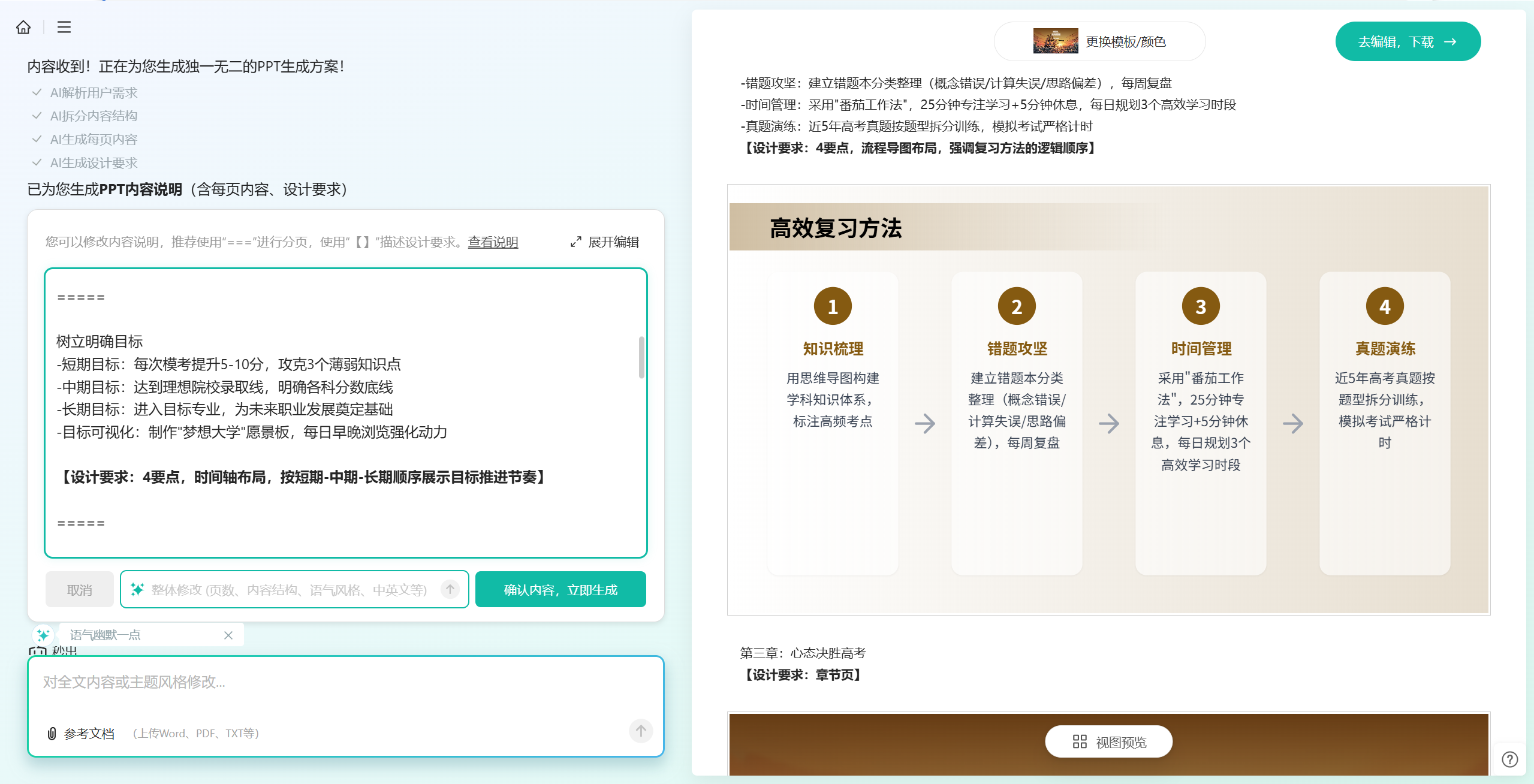Click the 知识梳理 card heading

coord(833,349)
